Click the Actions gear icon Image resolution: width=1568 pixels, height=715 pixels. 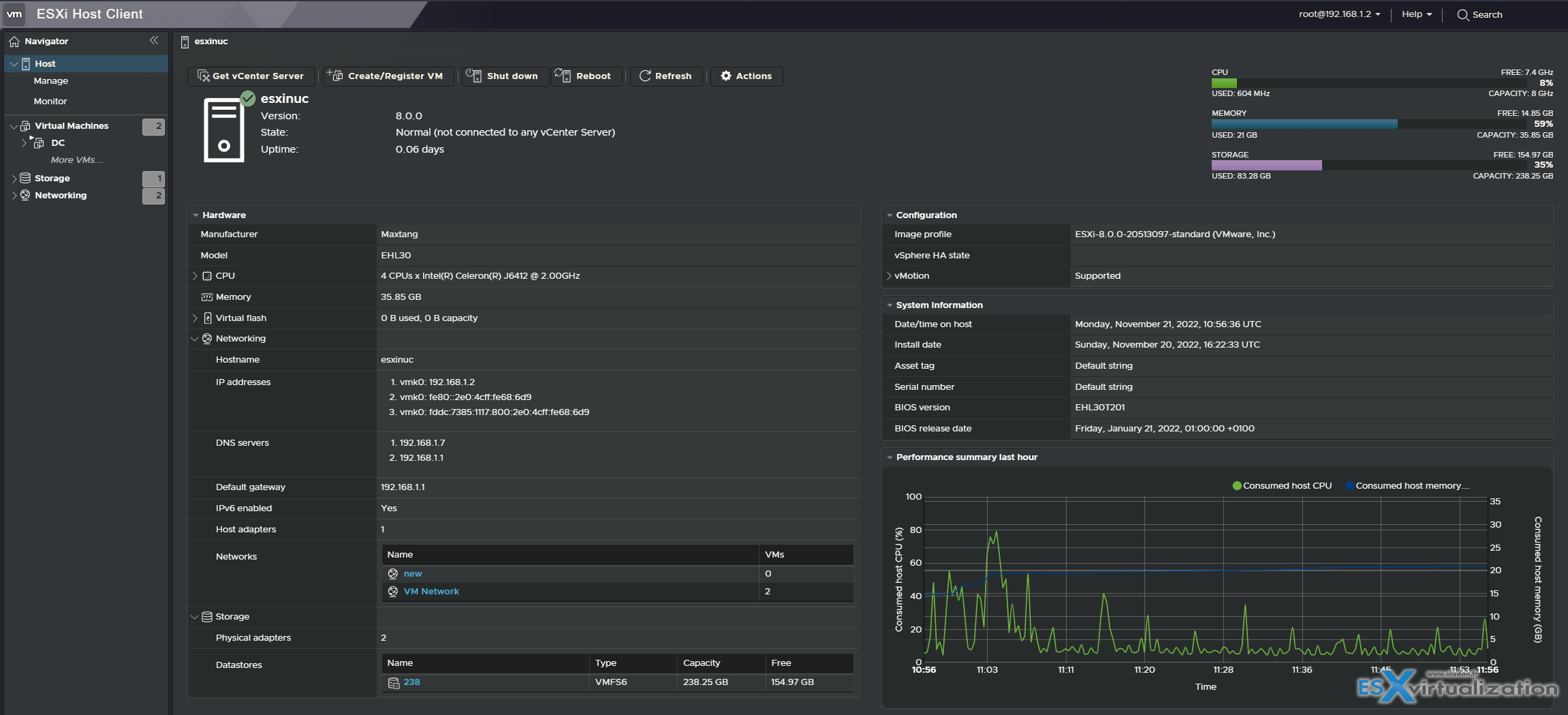(x=726, y=76)
